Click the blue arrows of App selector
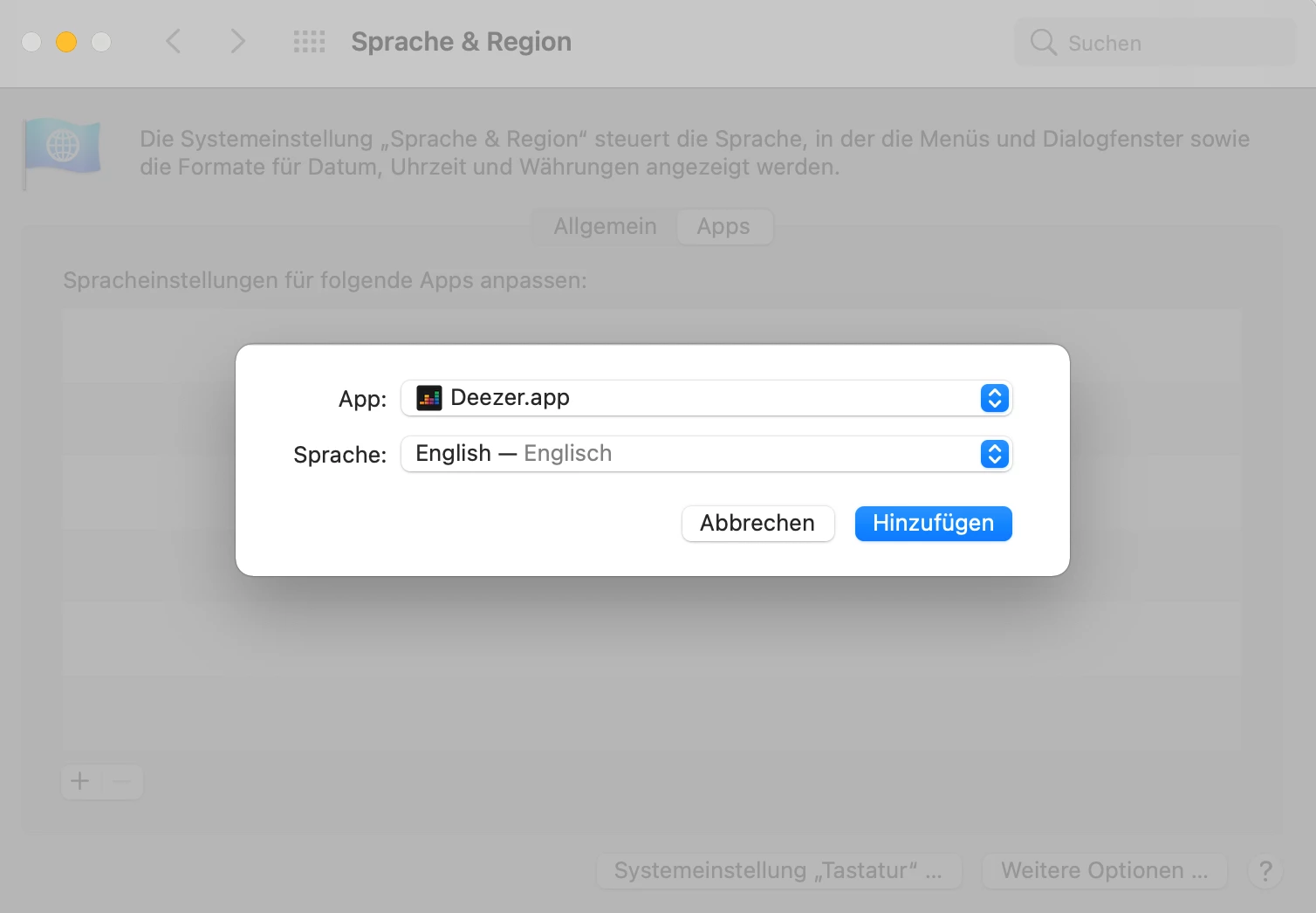Viewport: 1316px width, 913px height. [994, 398]
